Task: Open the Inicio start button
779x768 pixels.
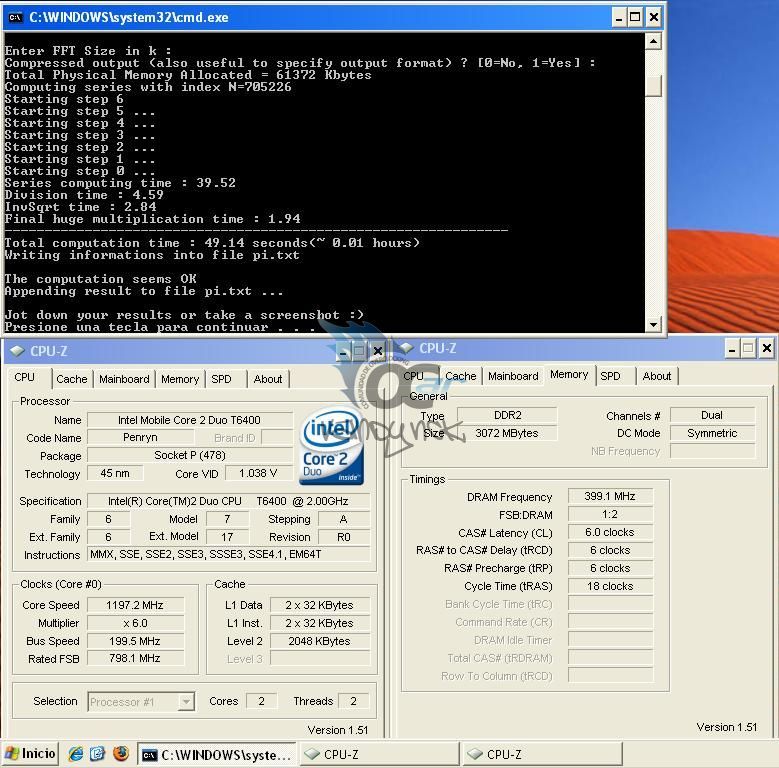Action: point(31,754)
